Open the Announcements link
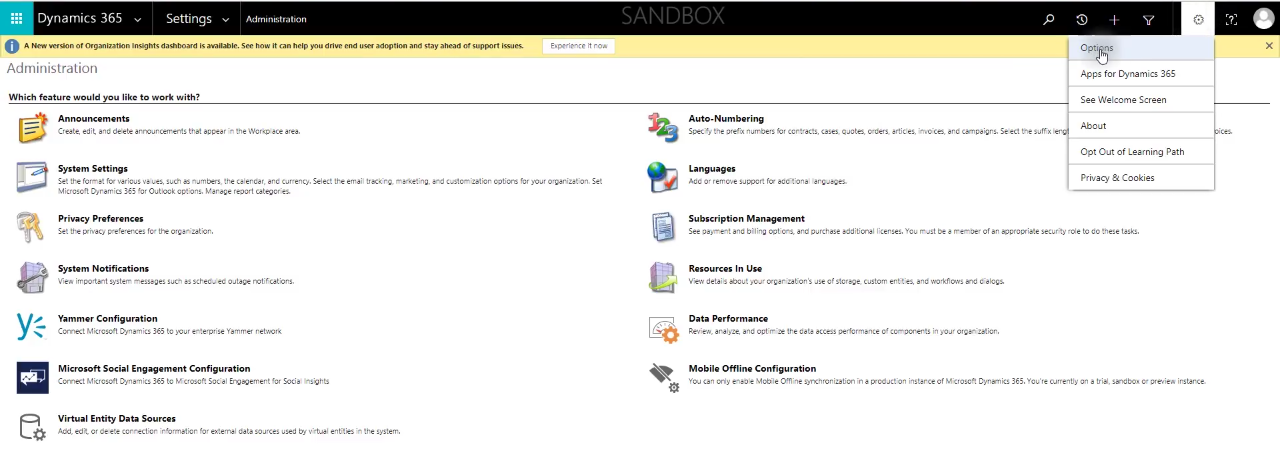The image size is (1280, 468). point(94,119)
